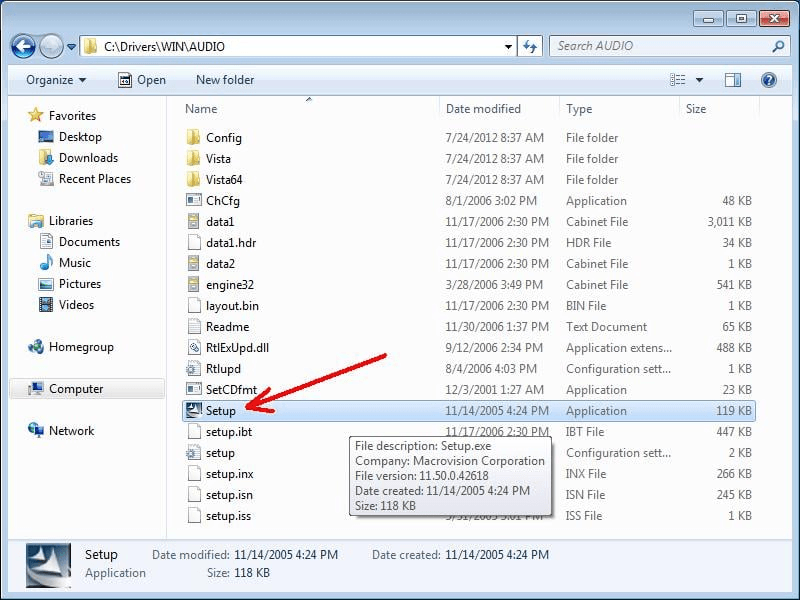Click the back navigation arrow

tap(22, 47)
